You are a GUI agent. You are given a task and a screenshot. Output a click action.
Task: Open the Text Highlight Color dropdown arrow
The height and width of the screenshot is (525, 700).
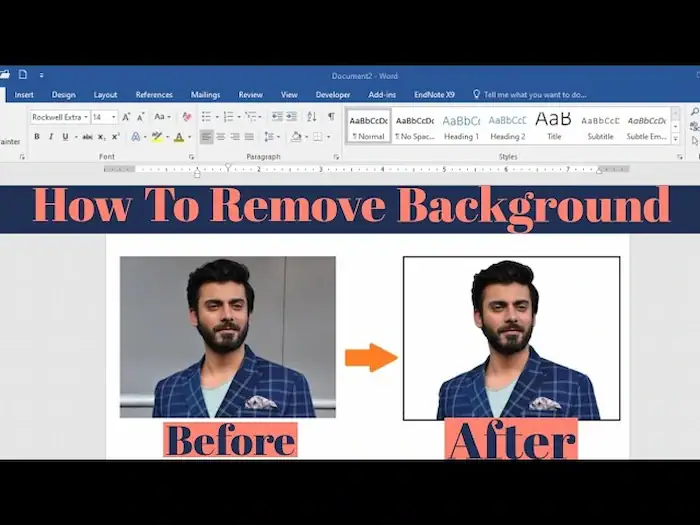[168, 137]
